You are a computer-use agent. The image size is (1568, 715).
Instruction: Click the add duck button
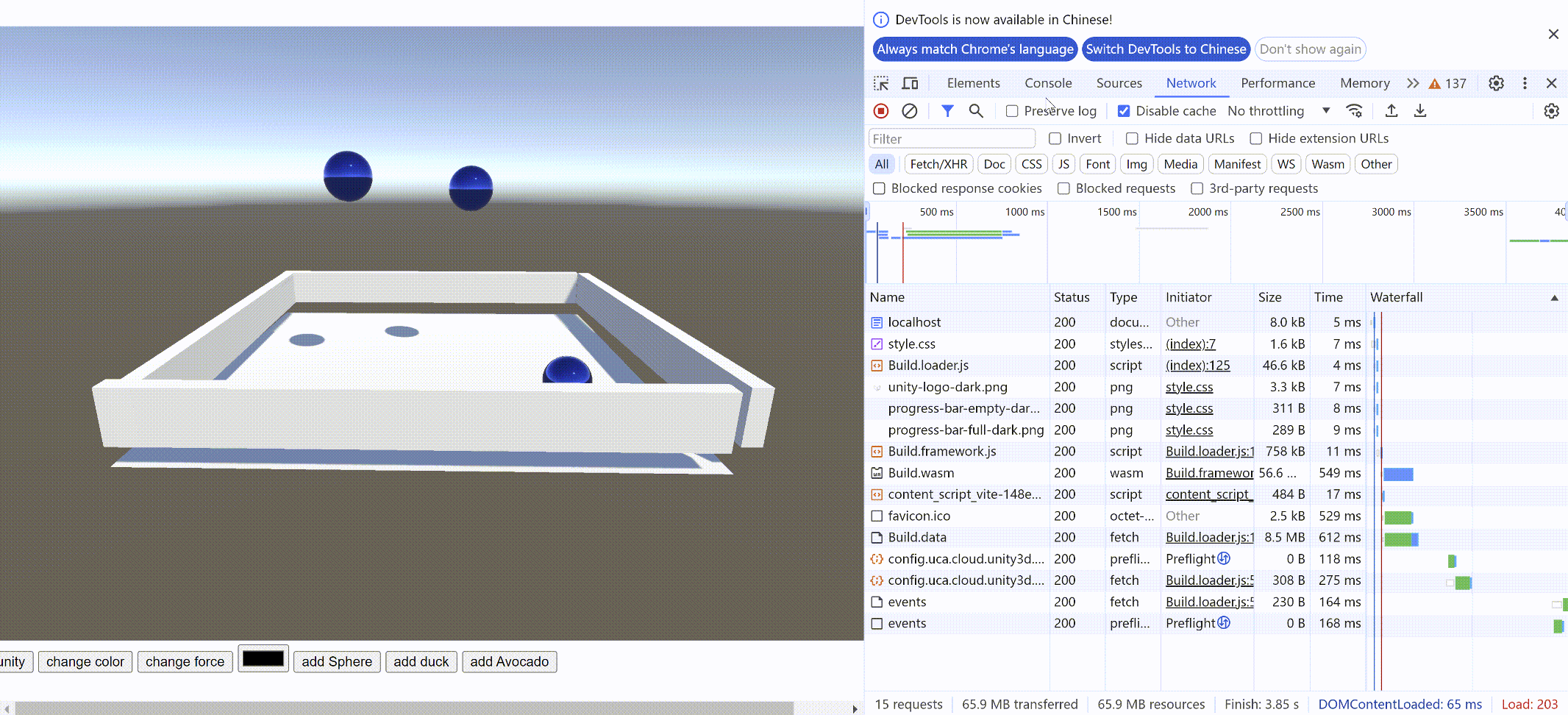(421, 662)
